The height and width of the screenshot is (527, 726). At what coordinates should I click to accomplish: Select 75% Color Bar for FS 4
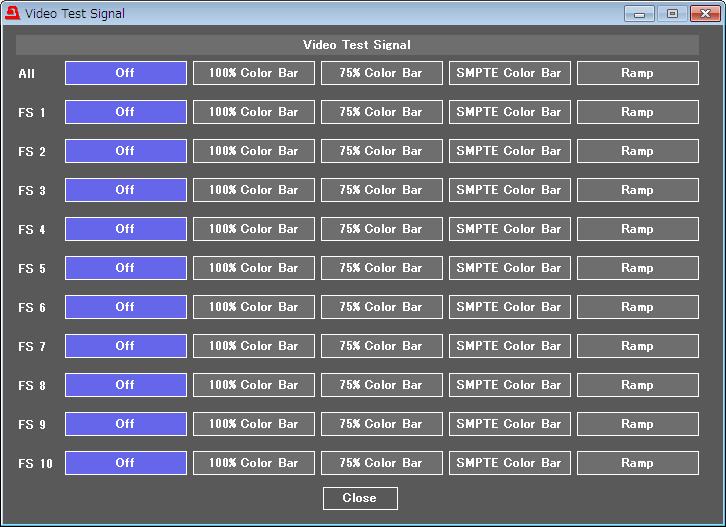click(x=381, y=229)
